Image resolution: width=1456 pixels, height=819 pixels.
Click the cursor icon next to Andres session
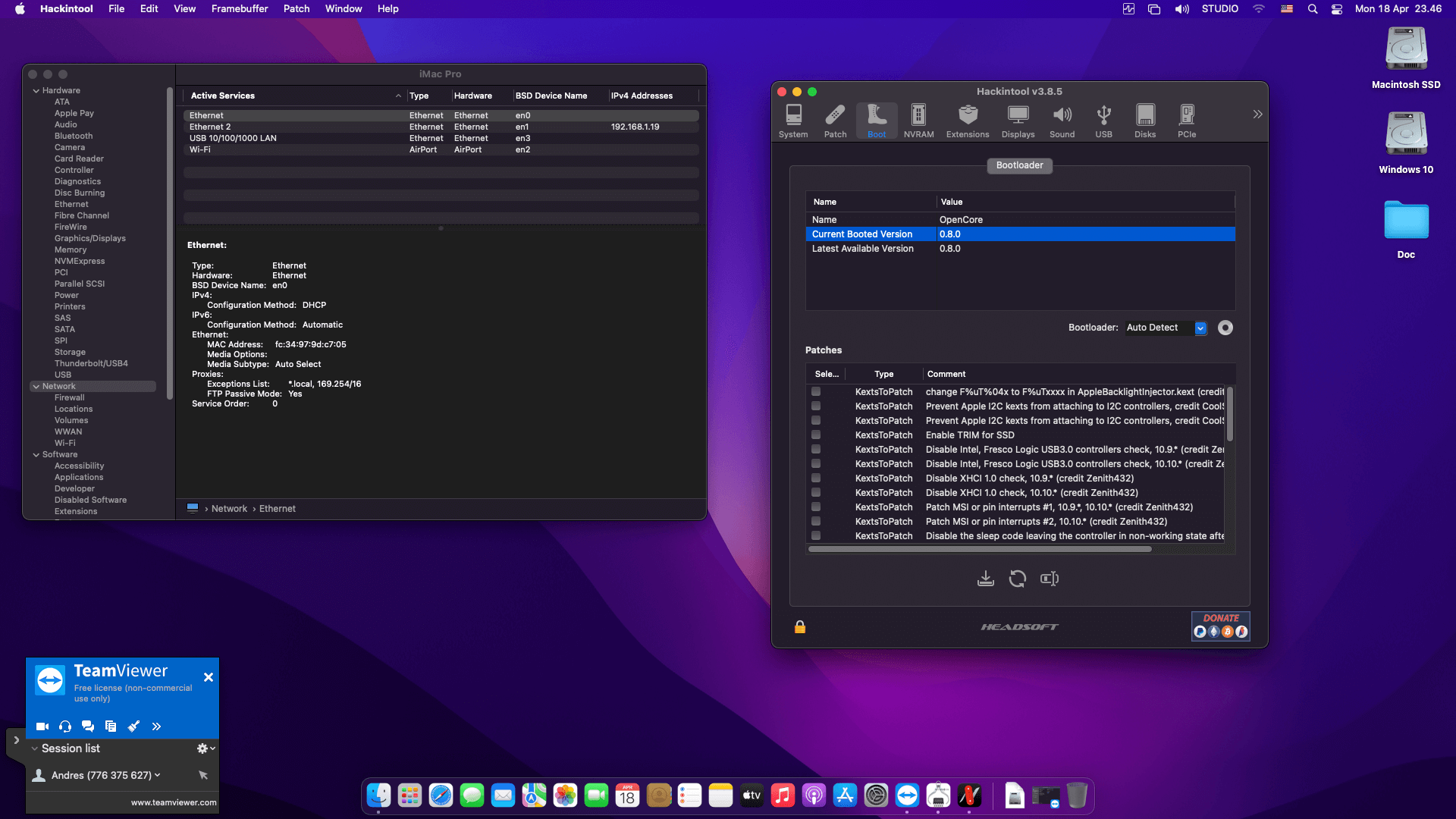pyautogui.click(x=203, y=775)
